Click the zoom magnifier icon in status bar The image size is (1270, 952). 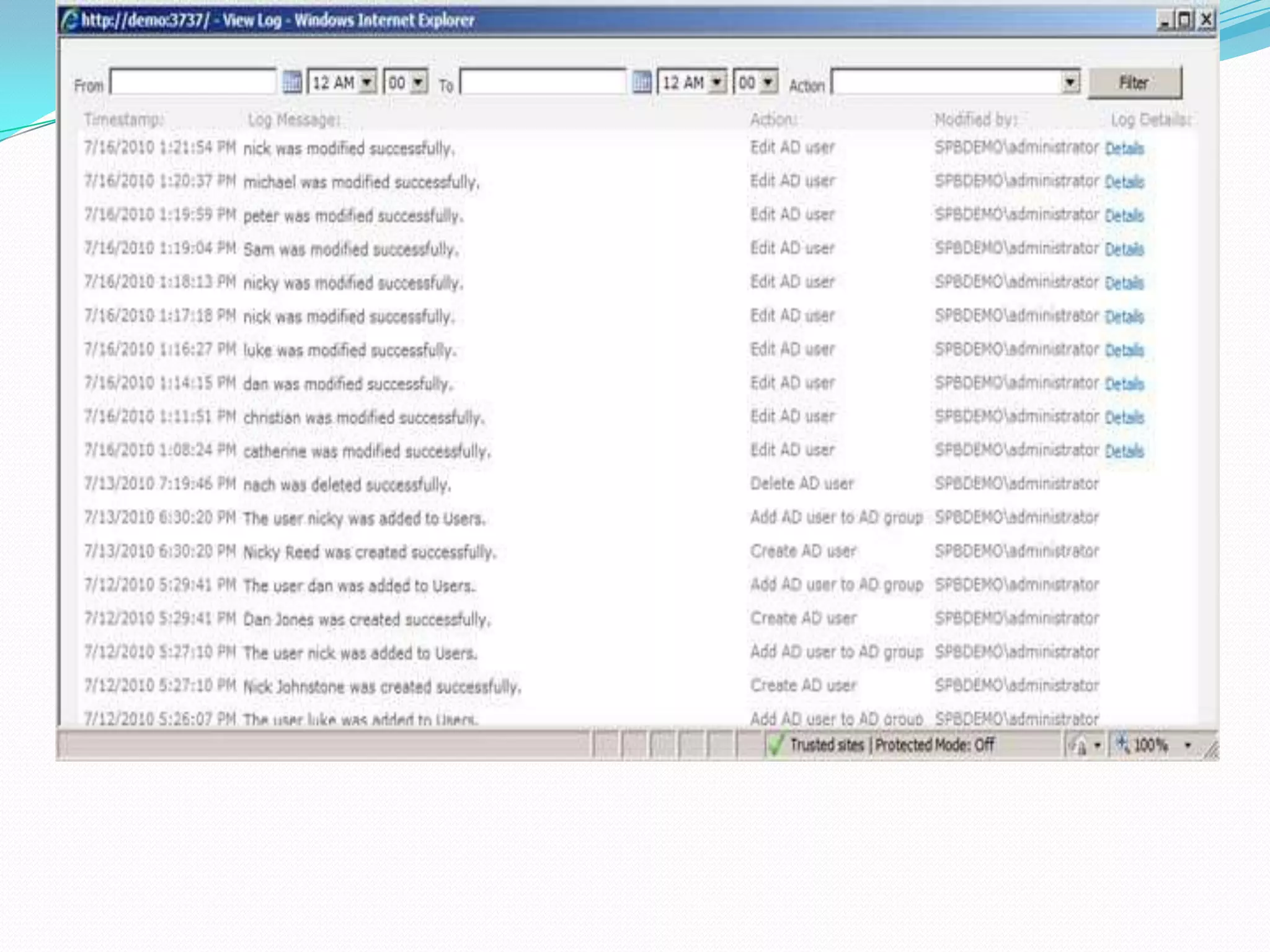[1122, 744]
